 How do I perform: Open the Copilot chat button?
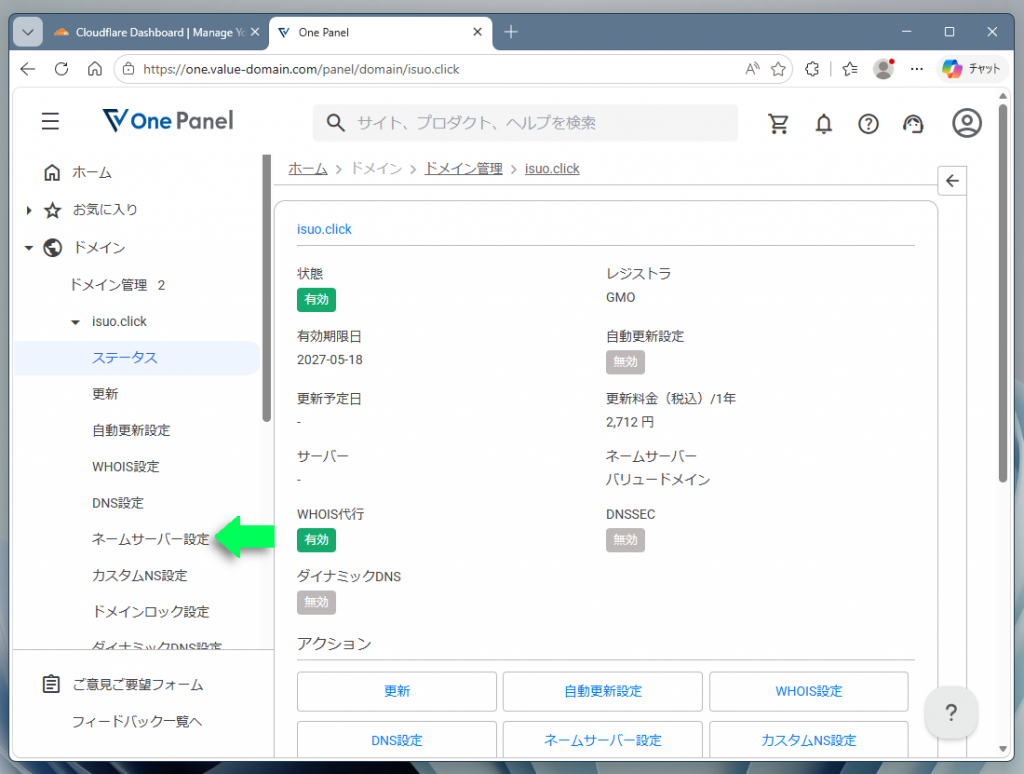coord(971,69)
